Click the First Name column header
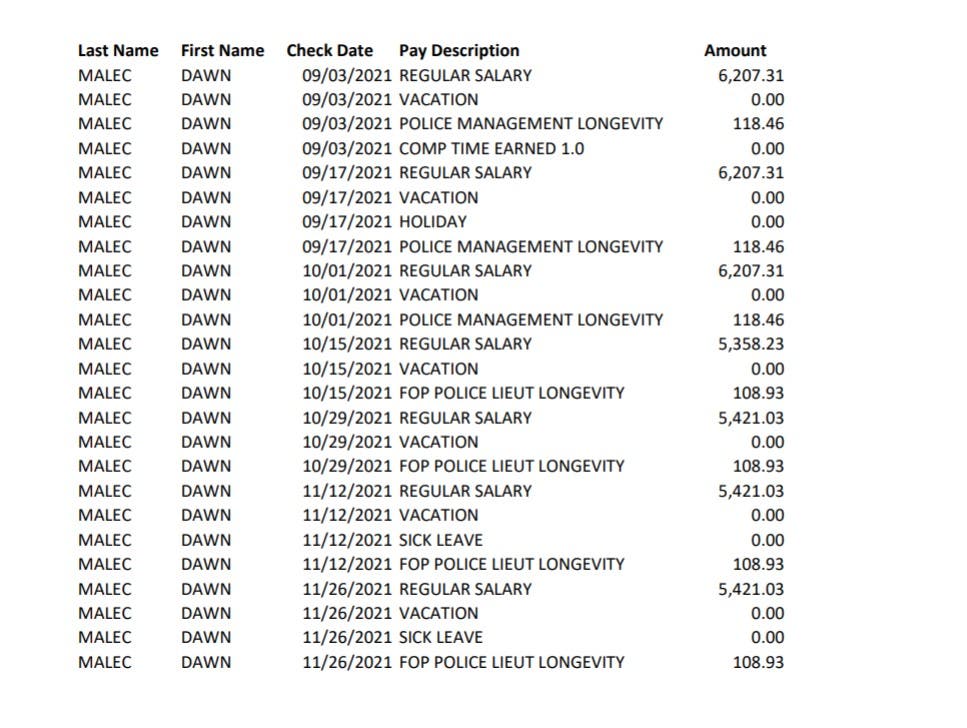This screenshot has width=967, height=728. pos(222,50)
